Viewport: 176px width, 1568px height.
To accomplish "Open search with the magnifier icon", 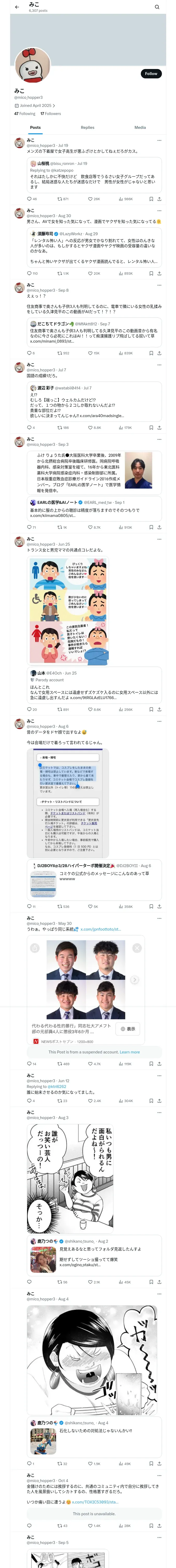I will (157, 7).
